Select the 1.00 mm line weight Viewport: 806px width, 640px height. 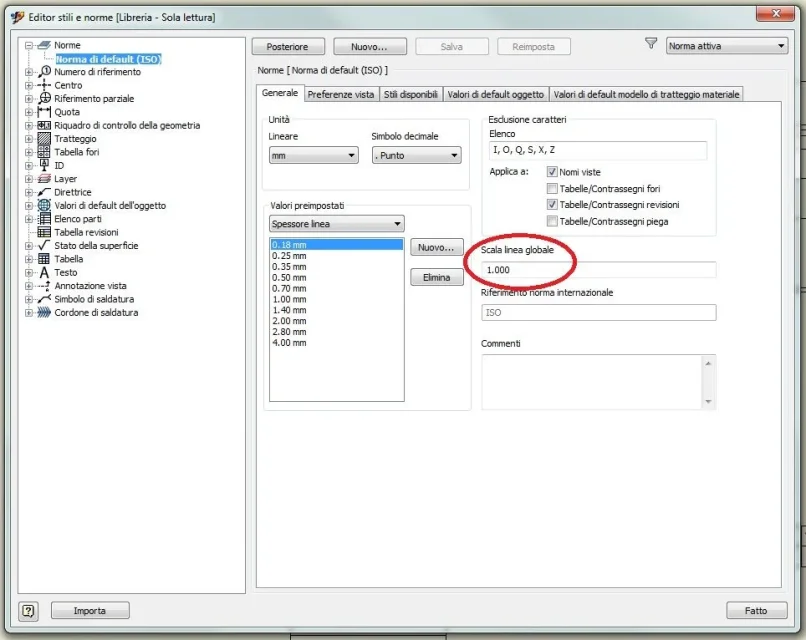click(x=336, y=299)
